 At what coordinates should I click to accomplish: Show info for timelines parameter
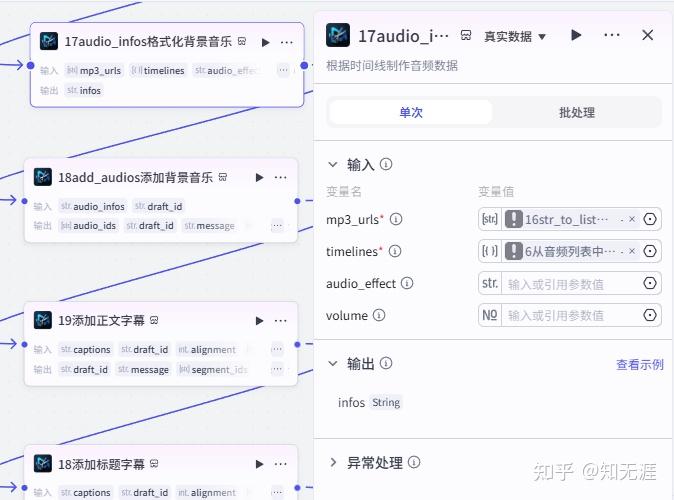click(x=395, y=251)
